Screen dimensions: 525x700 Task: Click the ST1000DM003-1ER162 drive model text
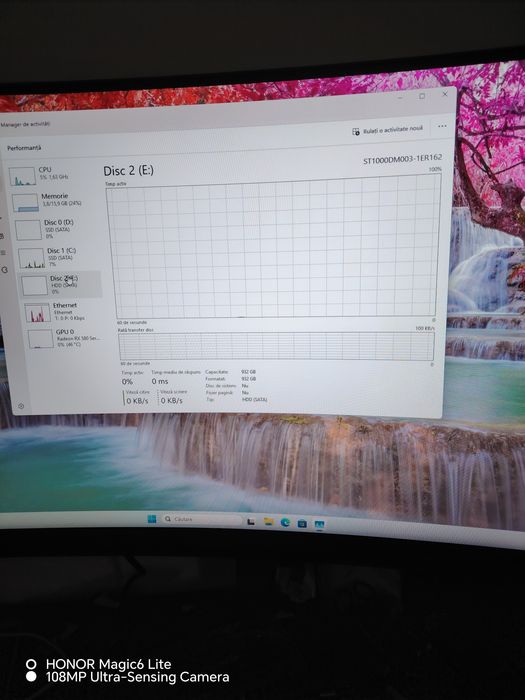[x=403, y=159]
